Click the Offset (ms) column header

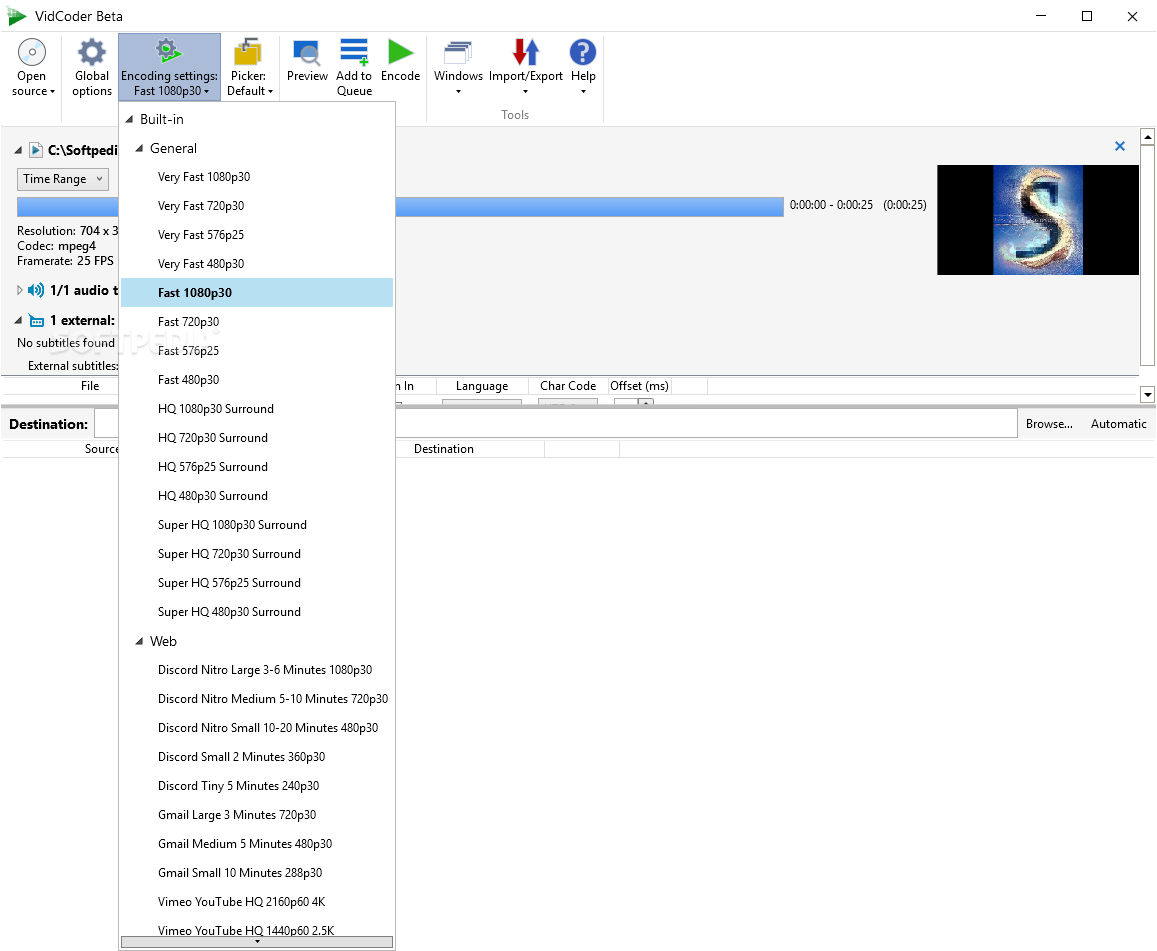tap(639, 386)
